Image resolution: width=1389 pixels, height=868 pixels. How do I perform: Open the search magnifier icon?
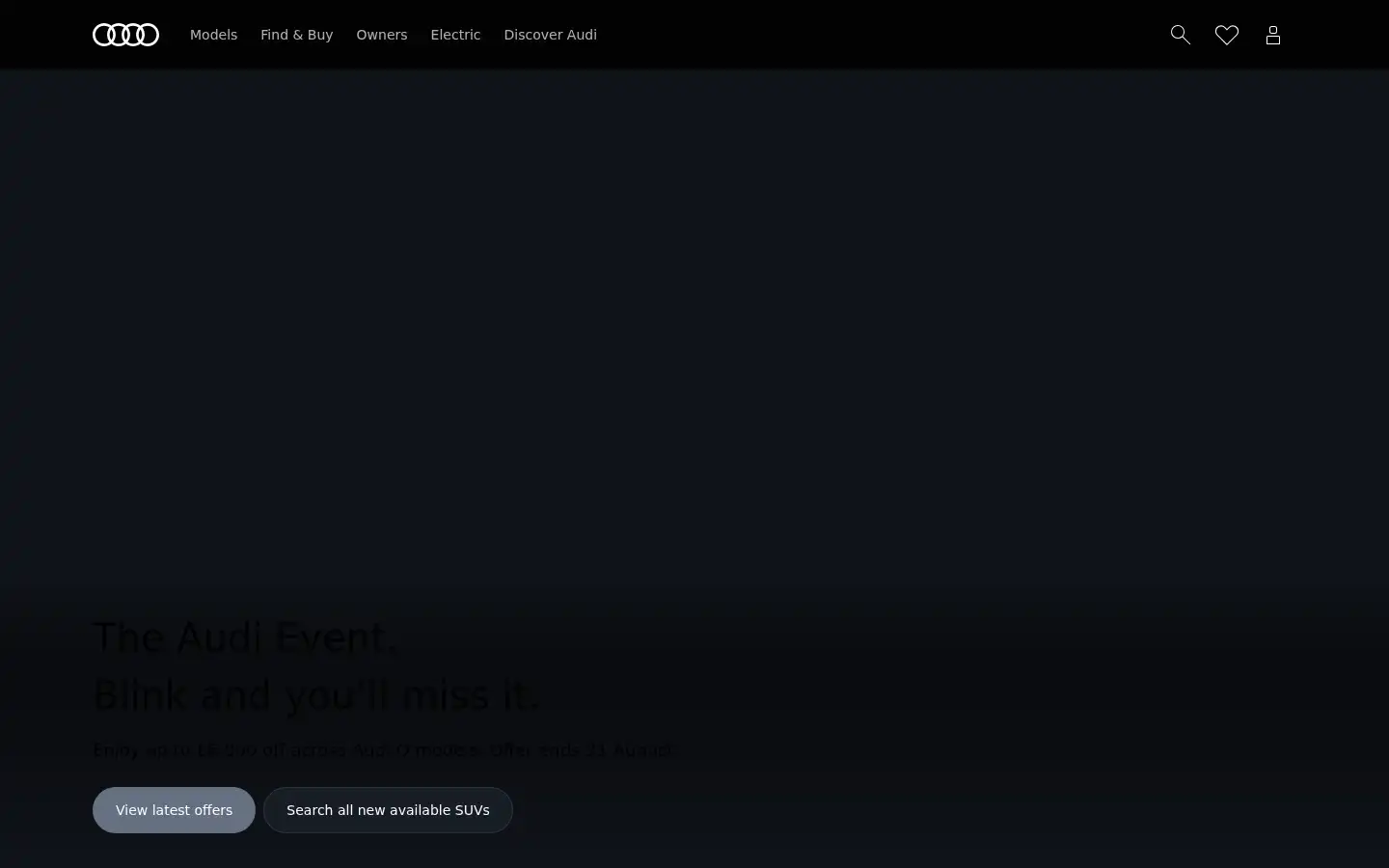(x=1181, y=35)
